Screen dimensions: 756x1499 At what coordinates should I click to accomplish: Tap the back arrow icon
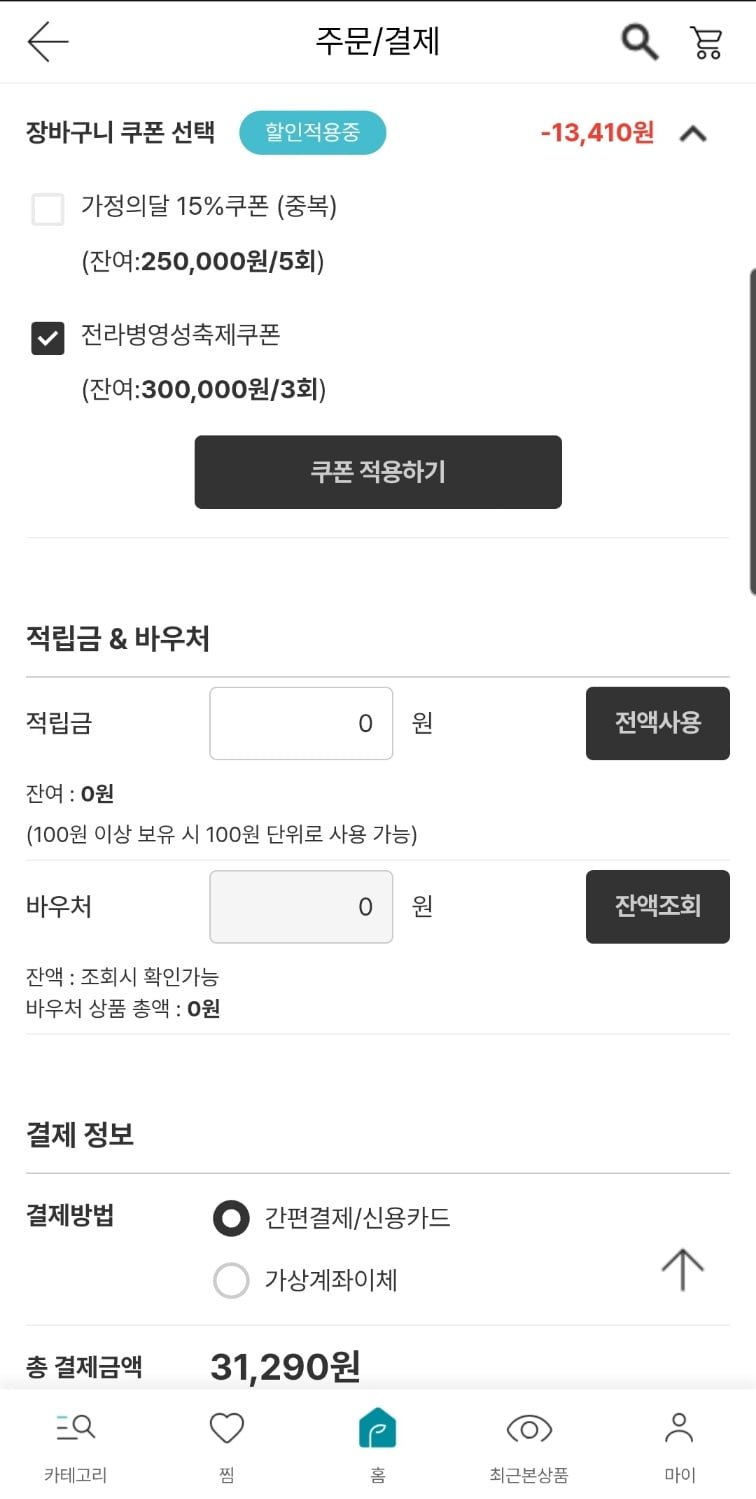pos(47,42)
